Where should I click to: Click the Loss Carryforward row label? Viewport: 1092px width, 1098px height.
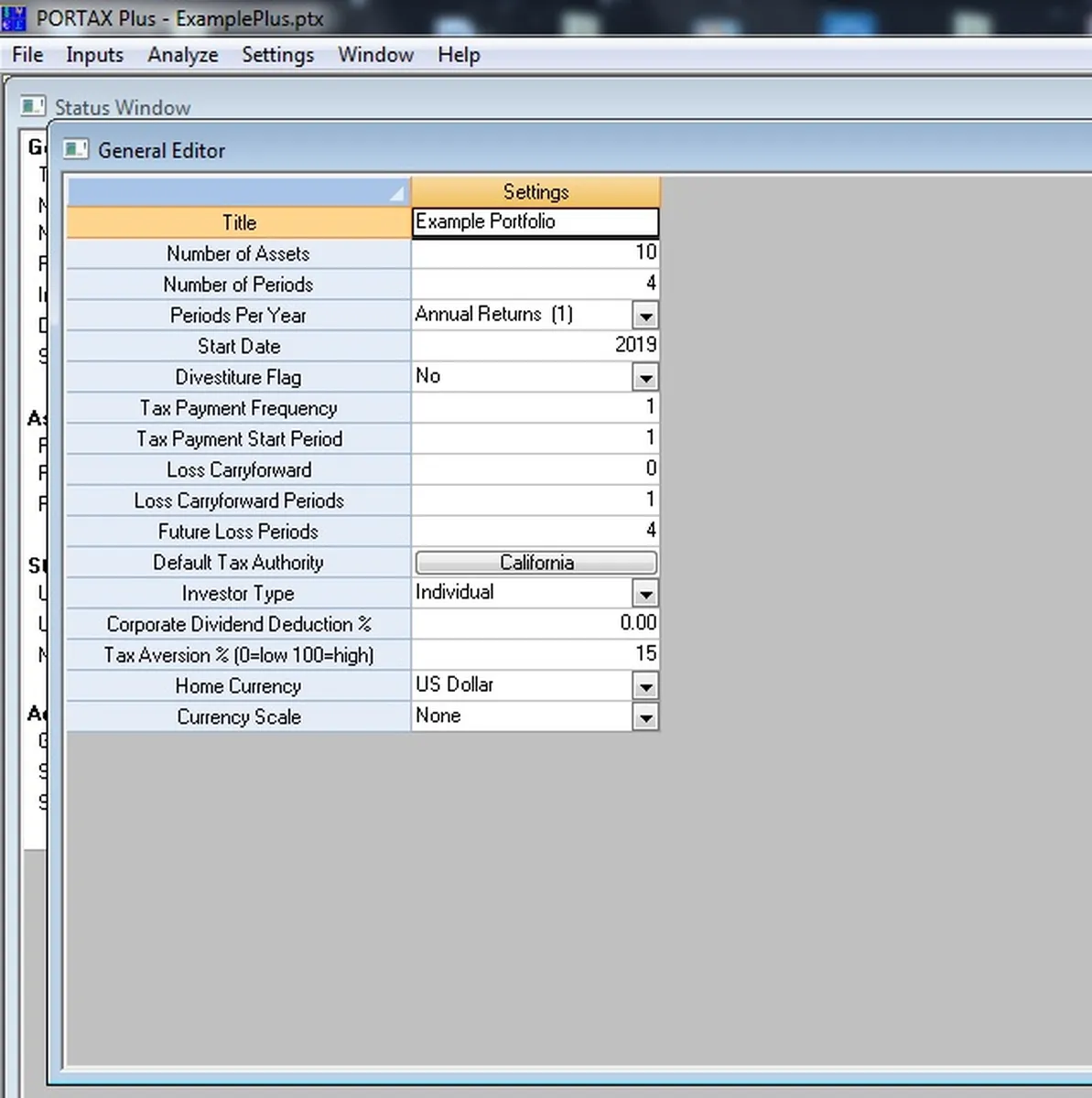click(239, 470)
